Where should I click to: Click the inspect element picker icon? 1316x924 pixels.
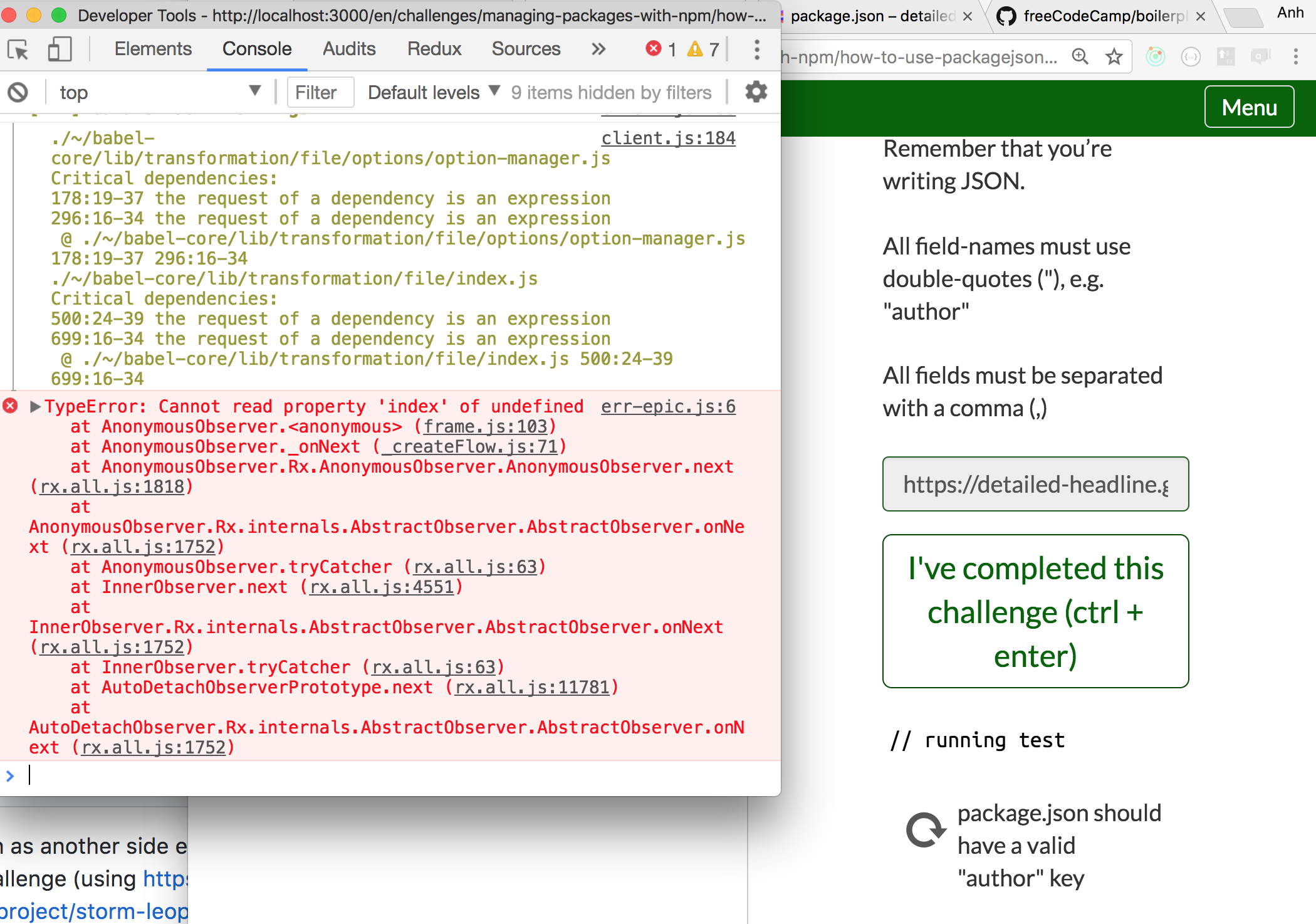(18, 50)
